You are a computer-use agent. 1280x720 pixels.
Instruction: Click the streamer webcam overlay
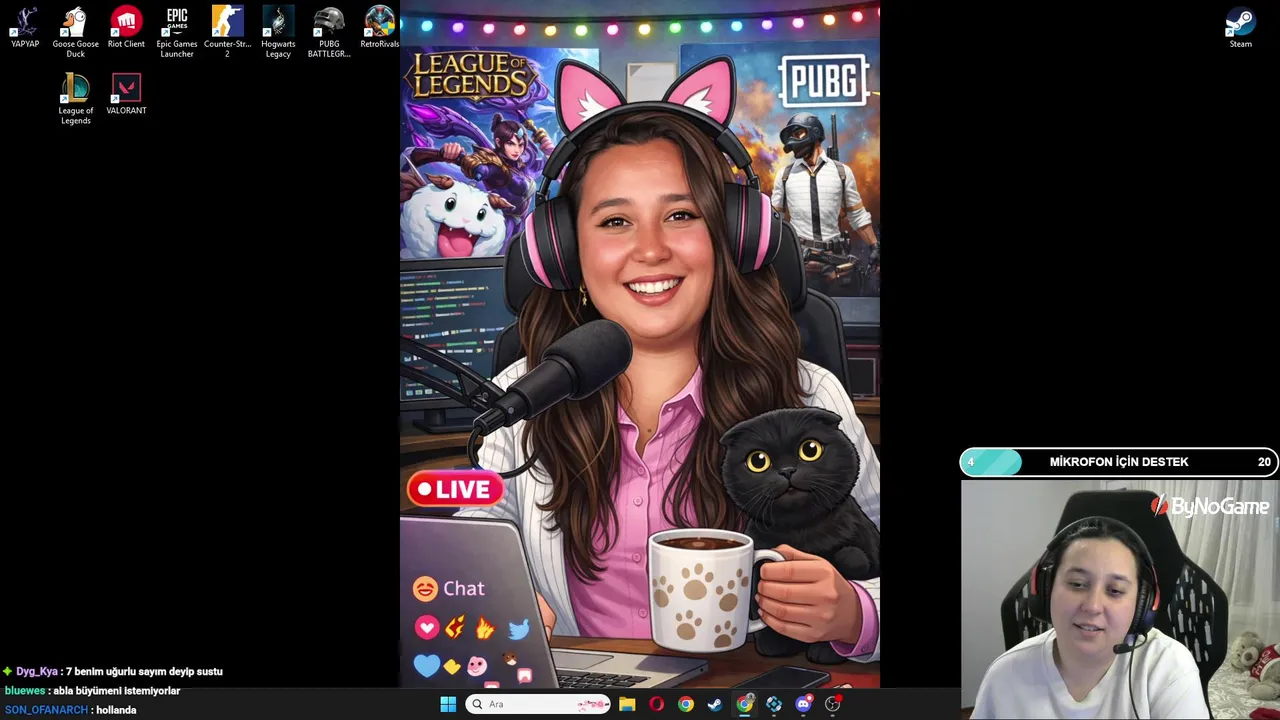(1120, 600)
